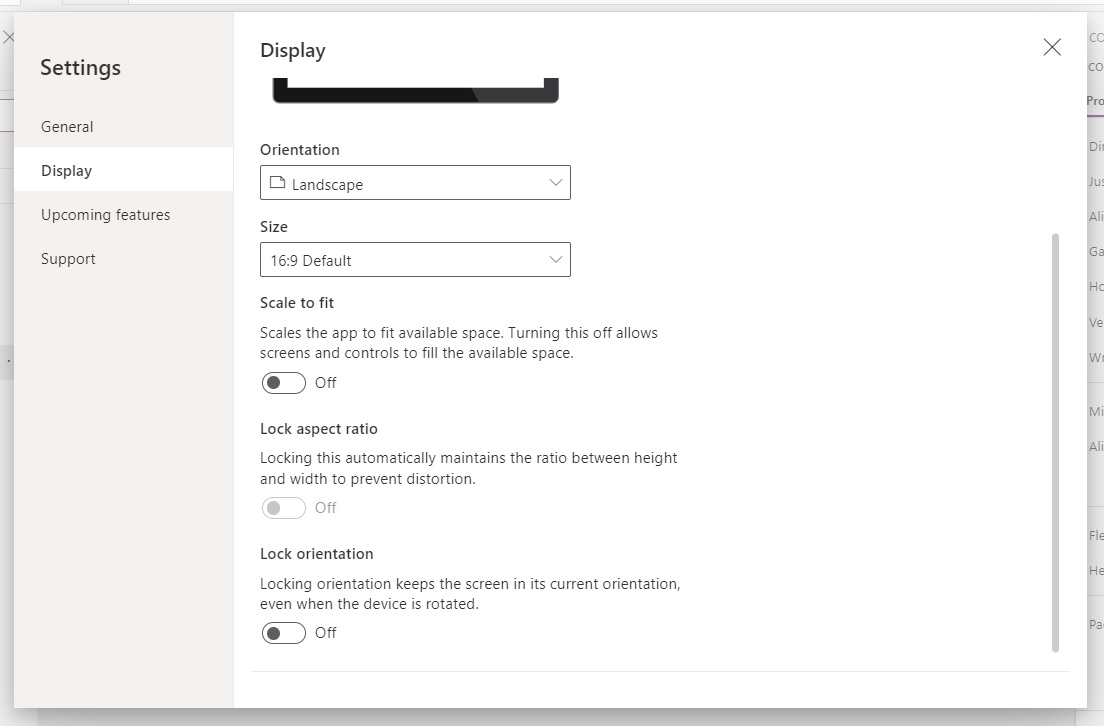Go to the Support section
Image resolution: width=1104 pixels, height=726 pixels.
click(68, 258)
